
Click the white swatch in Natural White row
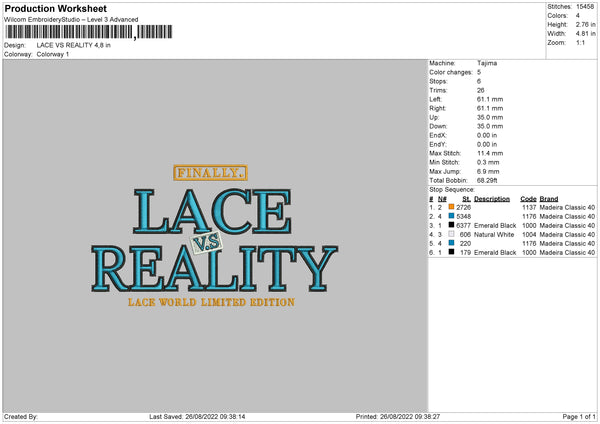point(452,234)
